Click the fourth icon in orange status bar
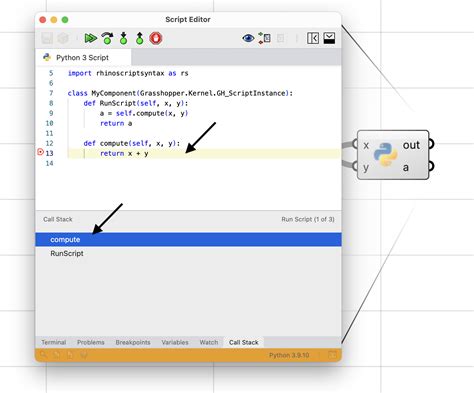The height and width of the screenshot is (393, 474). [x=83, y=355]
